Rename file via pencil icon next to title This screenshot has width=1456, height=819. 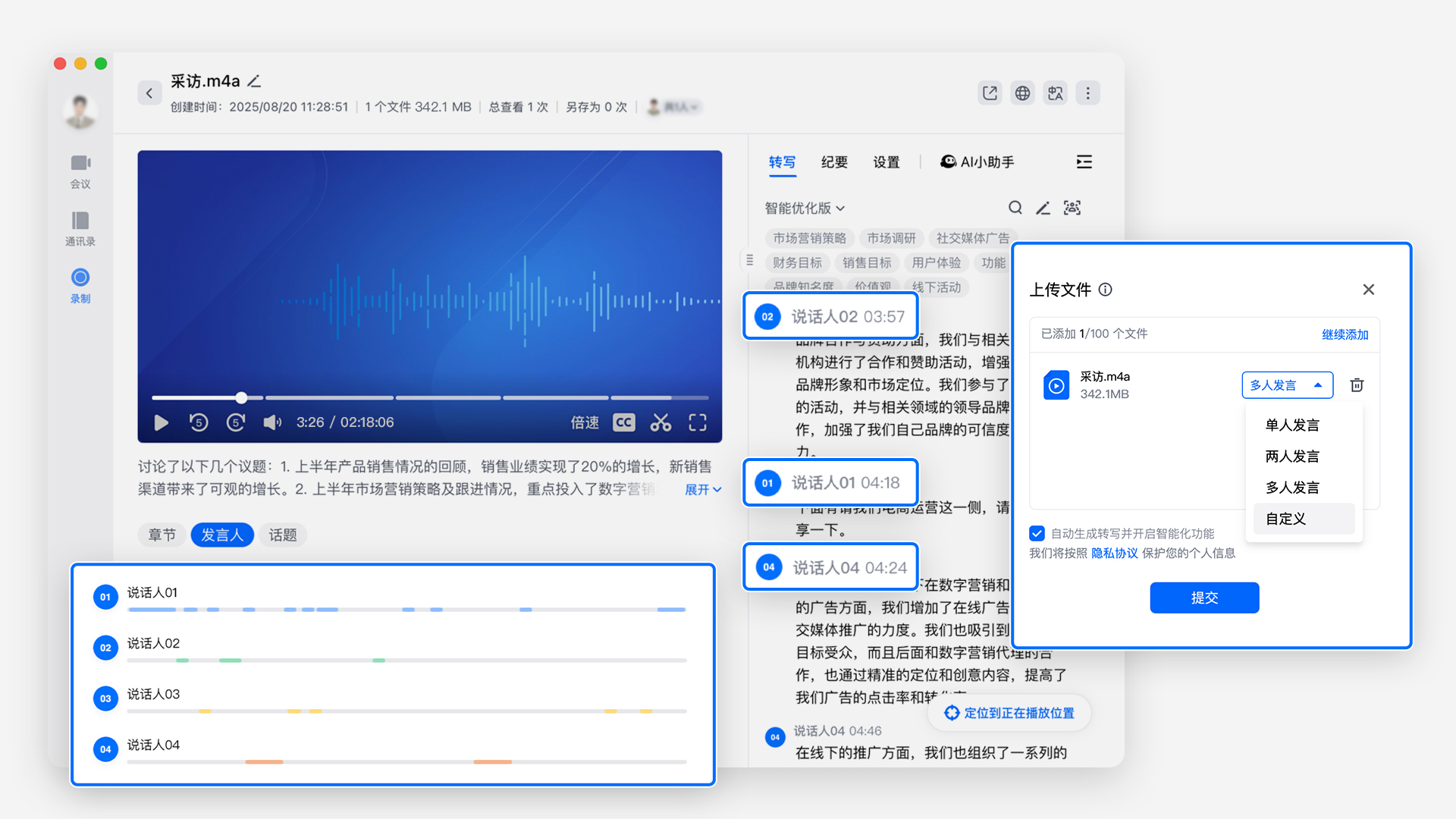coord(254,81)
